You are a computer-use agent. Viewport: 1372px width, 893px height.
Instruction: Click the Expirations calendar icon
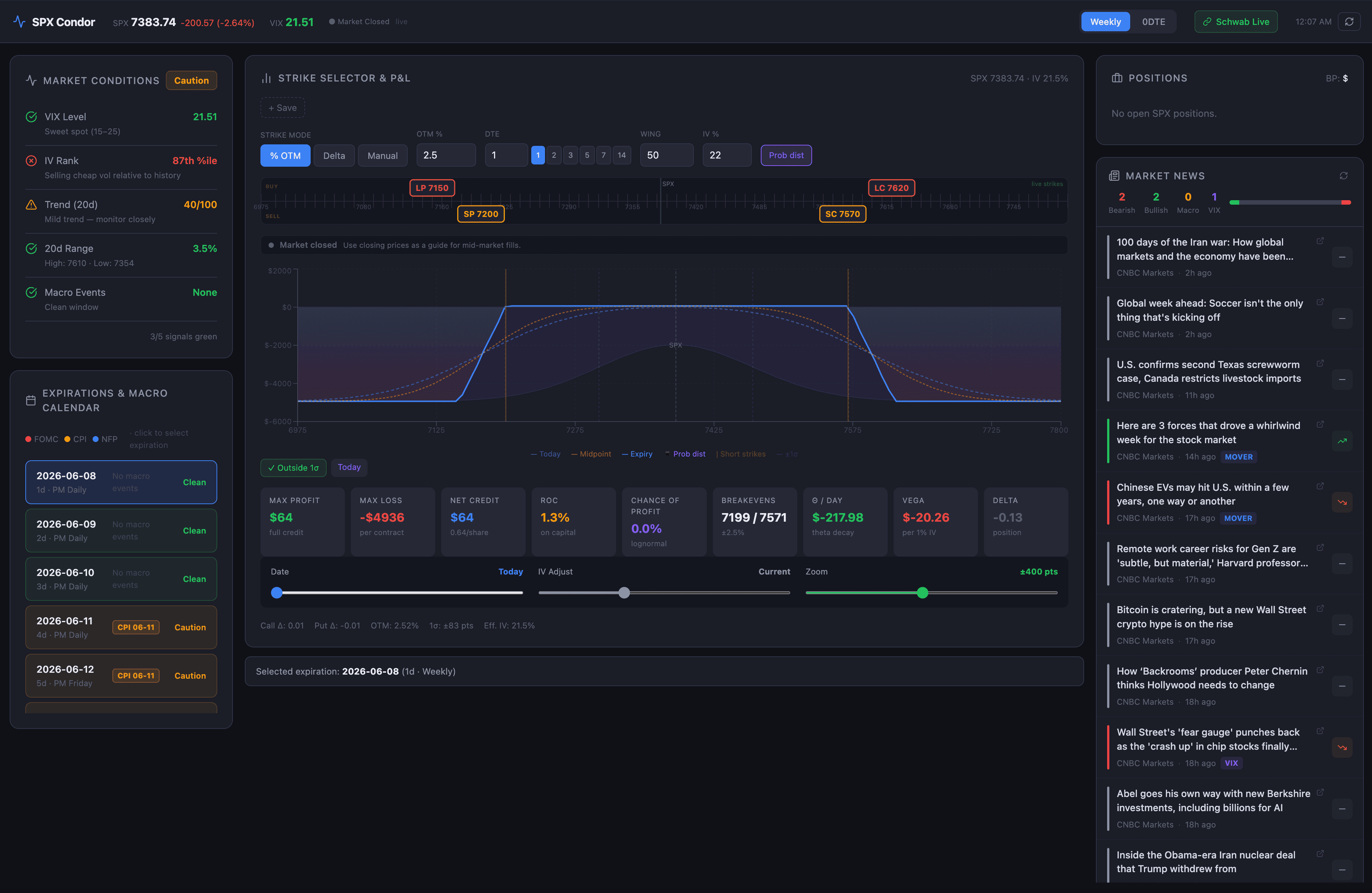pos(31,400)
